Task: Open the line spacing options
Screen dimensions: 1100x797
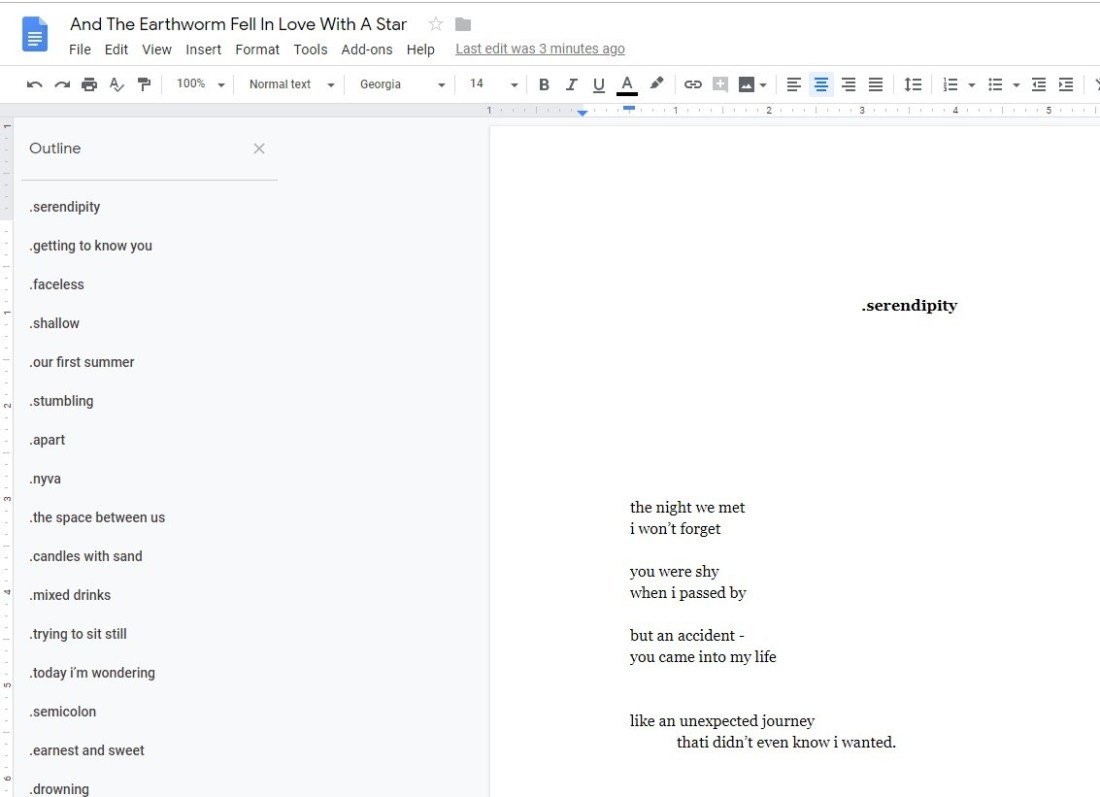Action: coord(912,85)
